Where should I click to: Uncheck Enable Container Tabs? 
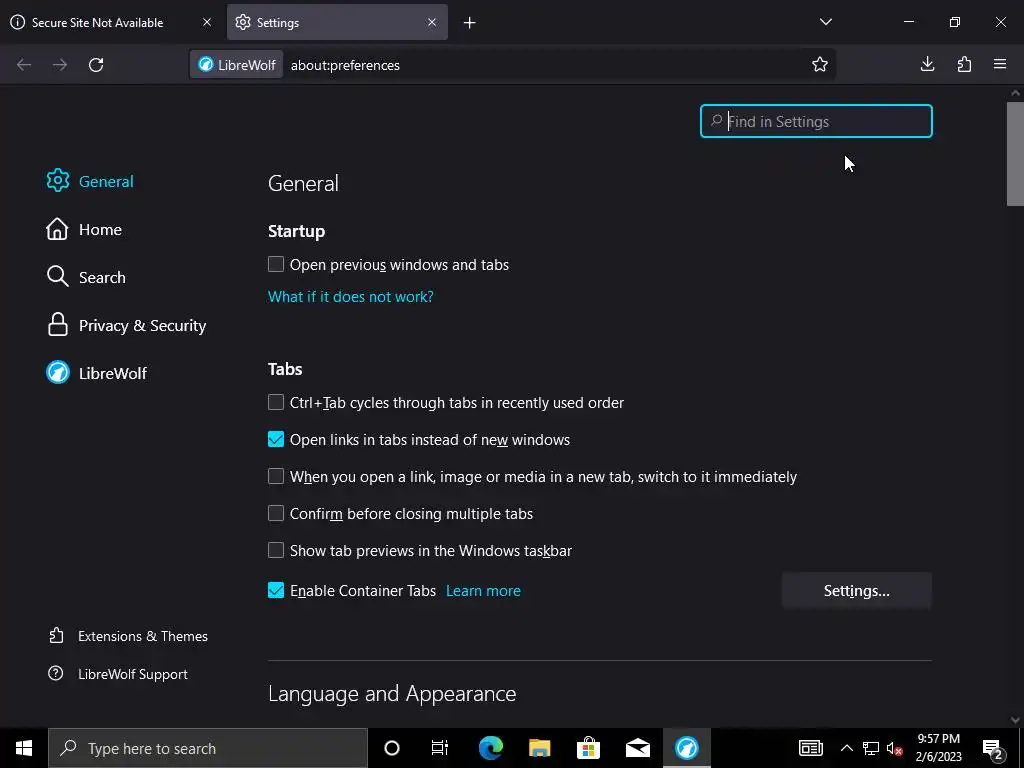(276, 590)
